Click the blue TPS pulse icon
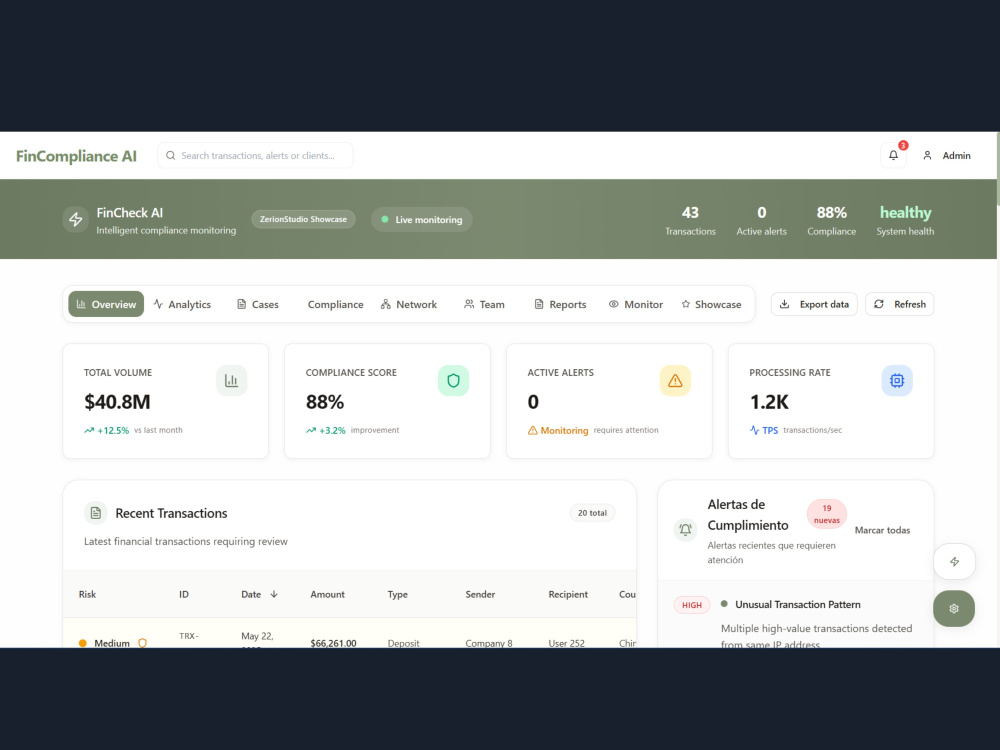This screenshot has width=1000, height=750. (754, 430)
